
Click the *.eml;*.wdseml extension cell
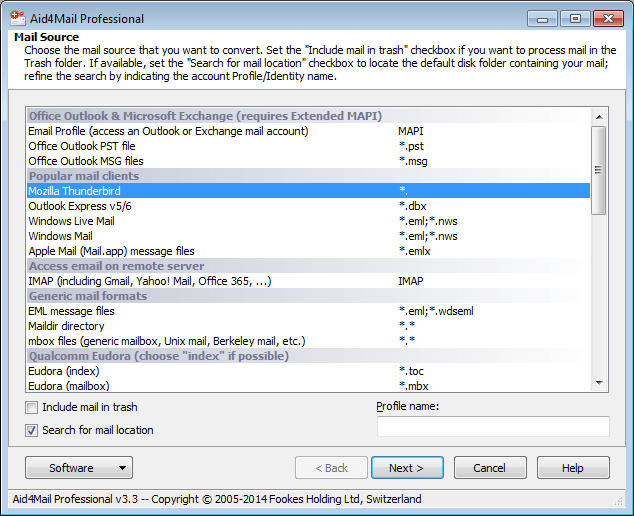[436, 311]
